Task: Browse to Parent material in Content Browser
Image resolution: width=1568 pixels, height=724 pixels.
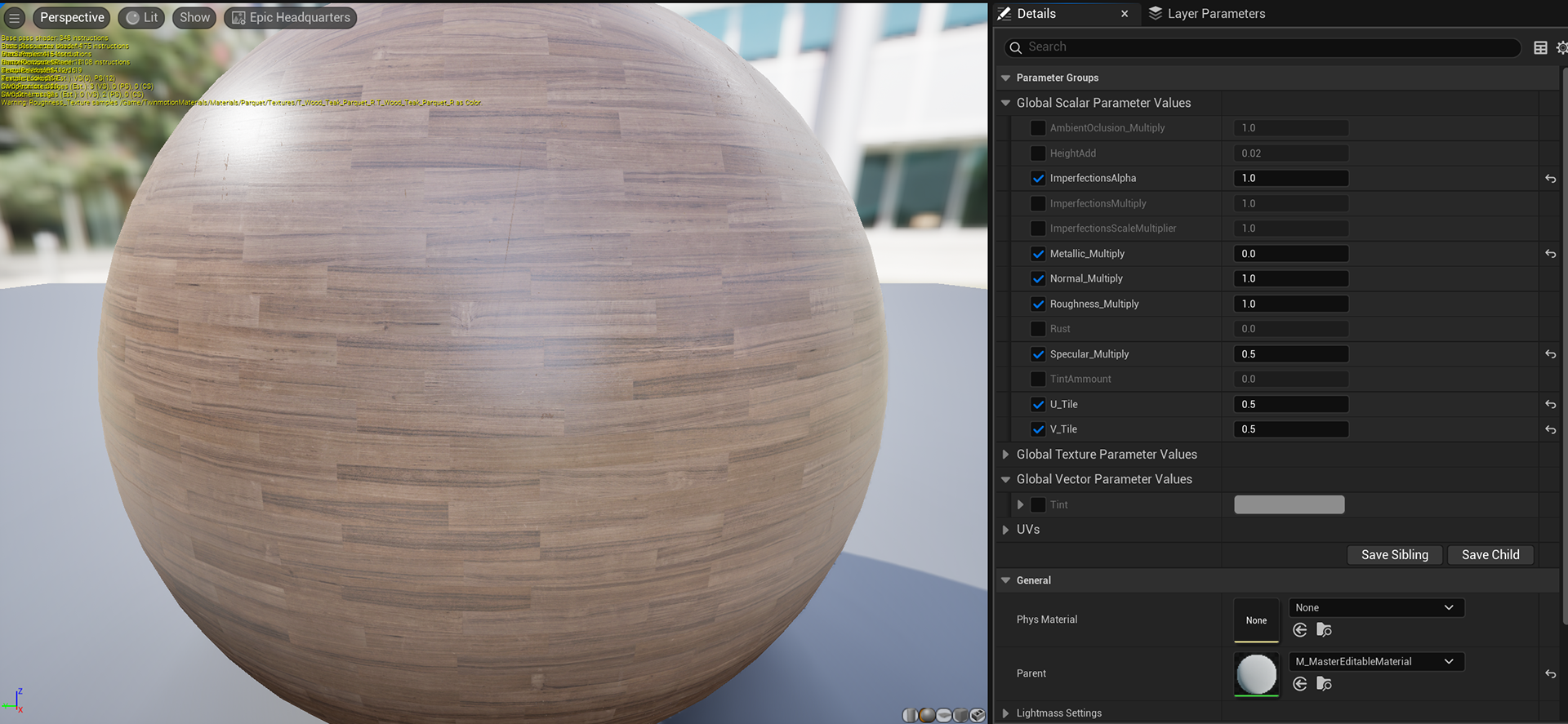Action: coord(1324,683)
